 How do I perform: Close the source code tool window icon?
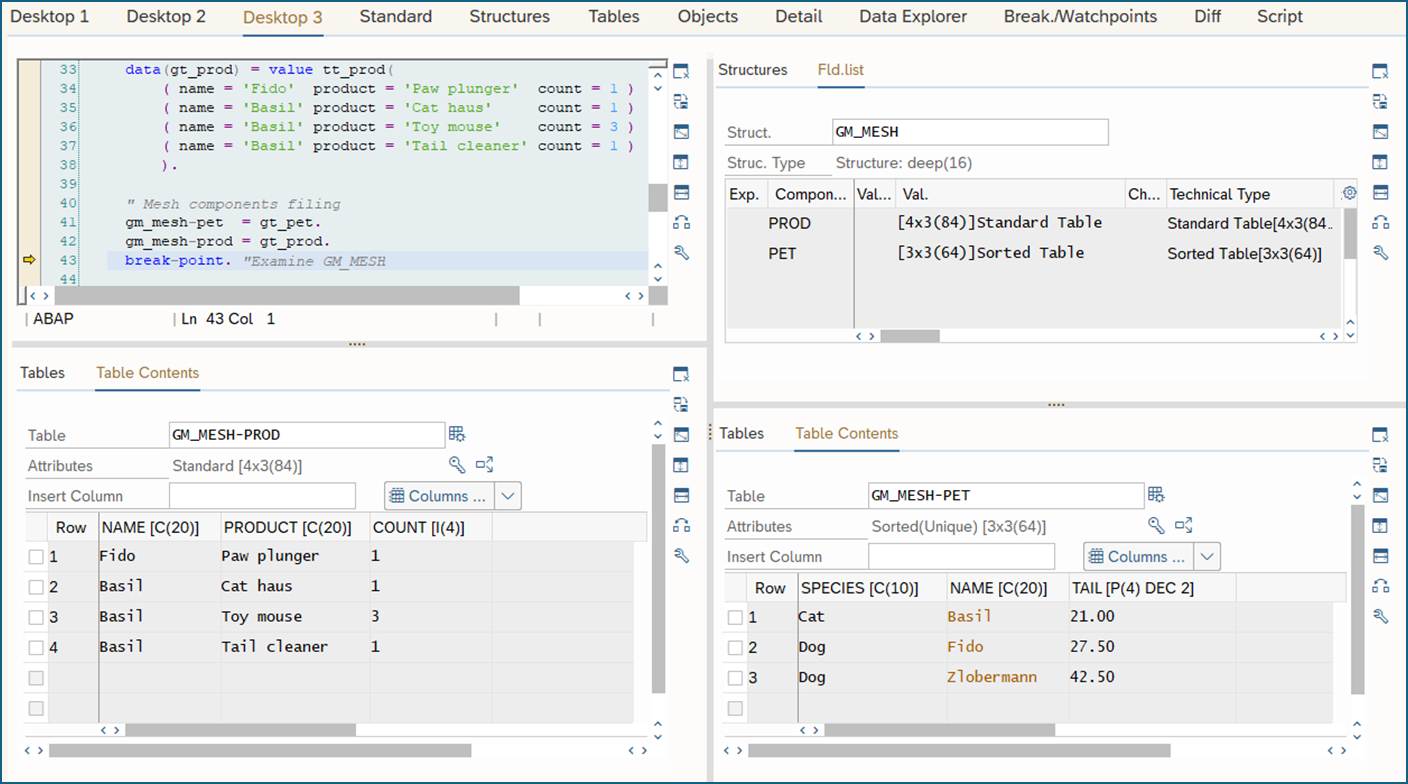tap(681, 71)
